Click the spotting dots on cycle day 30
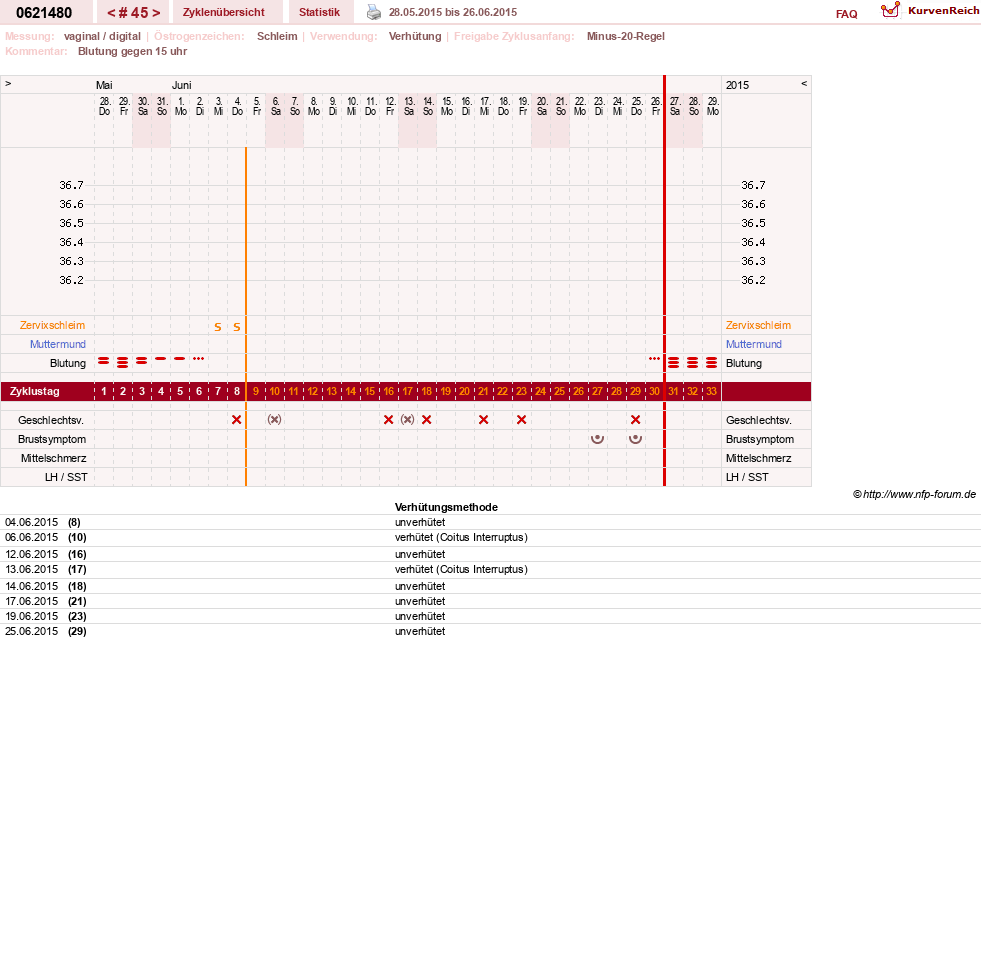This screenshot has height=966, width=981. click(x=654, y=358)
